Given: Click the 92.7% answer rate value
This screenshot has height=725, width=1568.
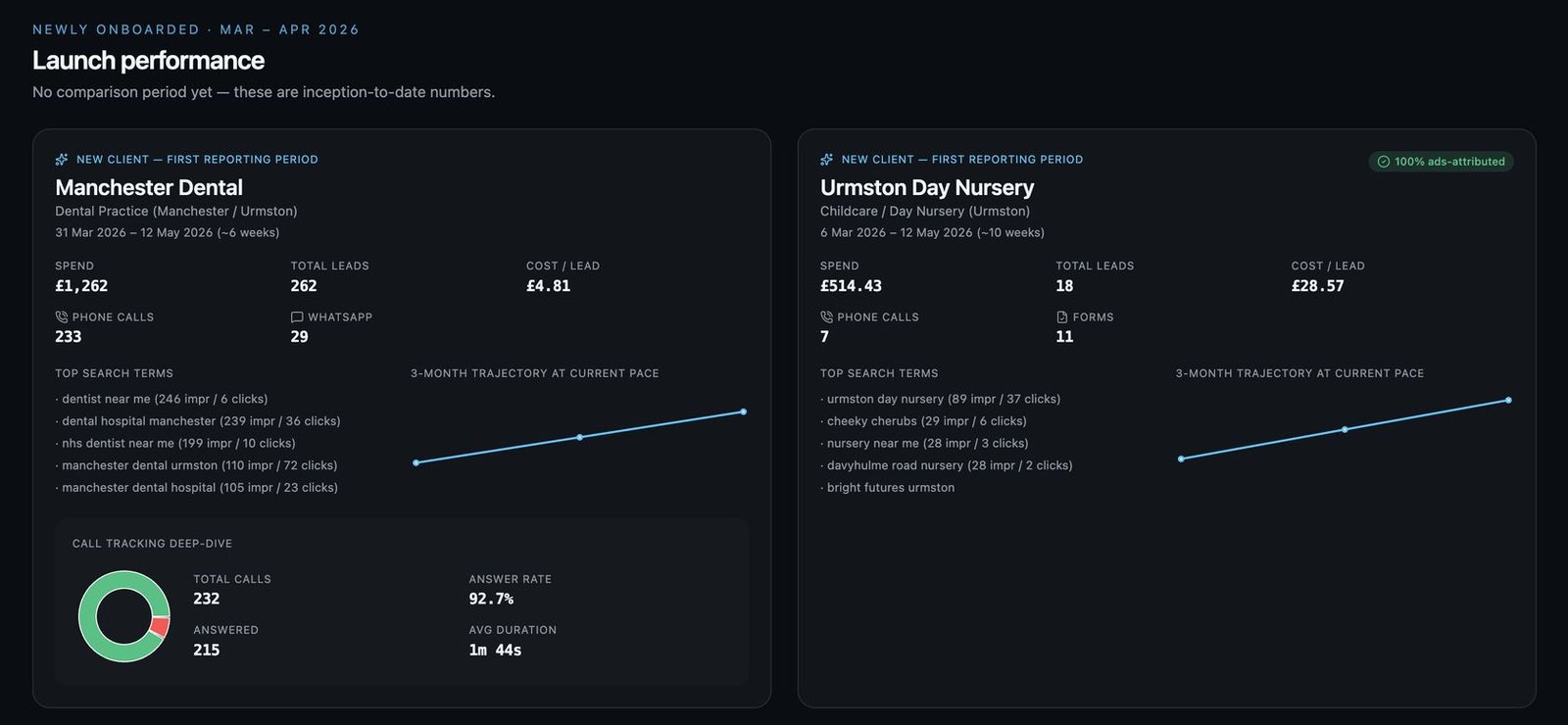Looking at the screenshot, I should tap(491, 599).
